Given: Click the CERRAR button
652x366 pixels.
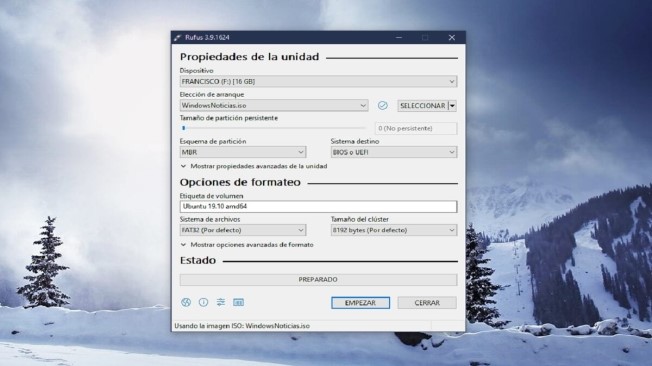Looking at the screenshot, I should (427, 303).
